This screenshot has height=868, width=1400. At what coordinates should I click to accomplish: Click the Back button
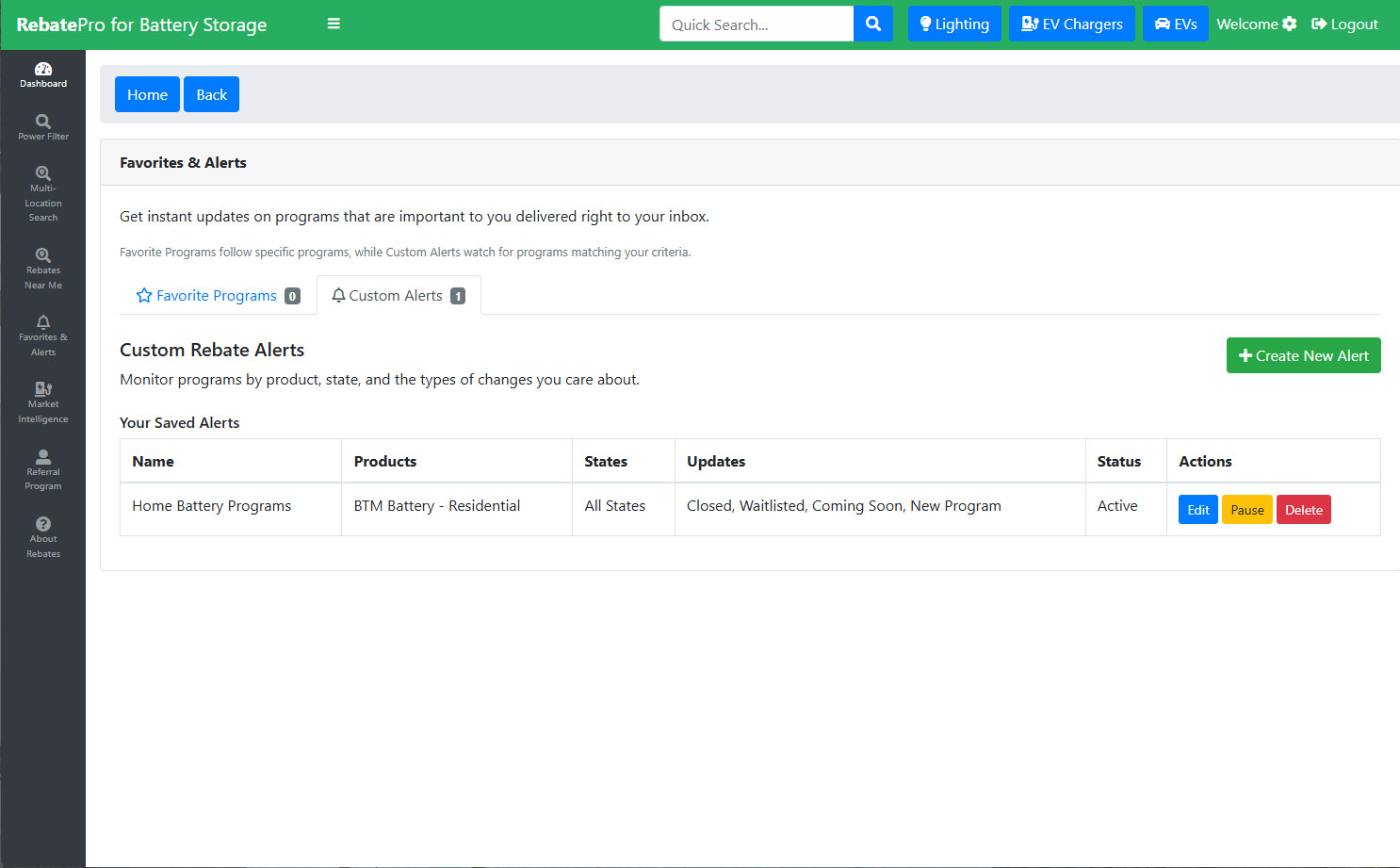click(x=211, y=94)
